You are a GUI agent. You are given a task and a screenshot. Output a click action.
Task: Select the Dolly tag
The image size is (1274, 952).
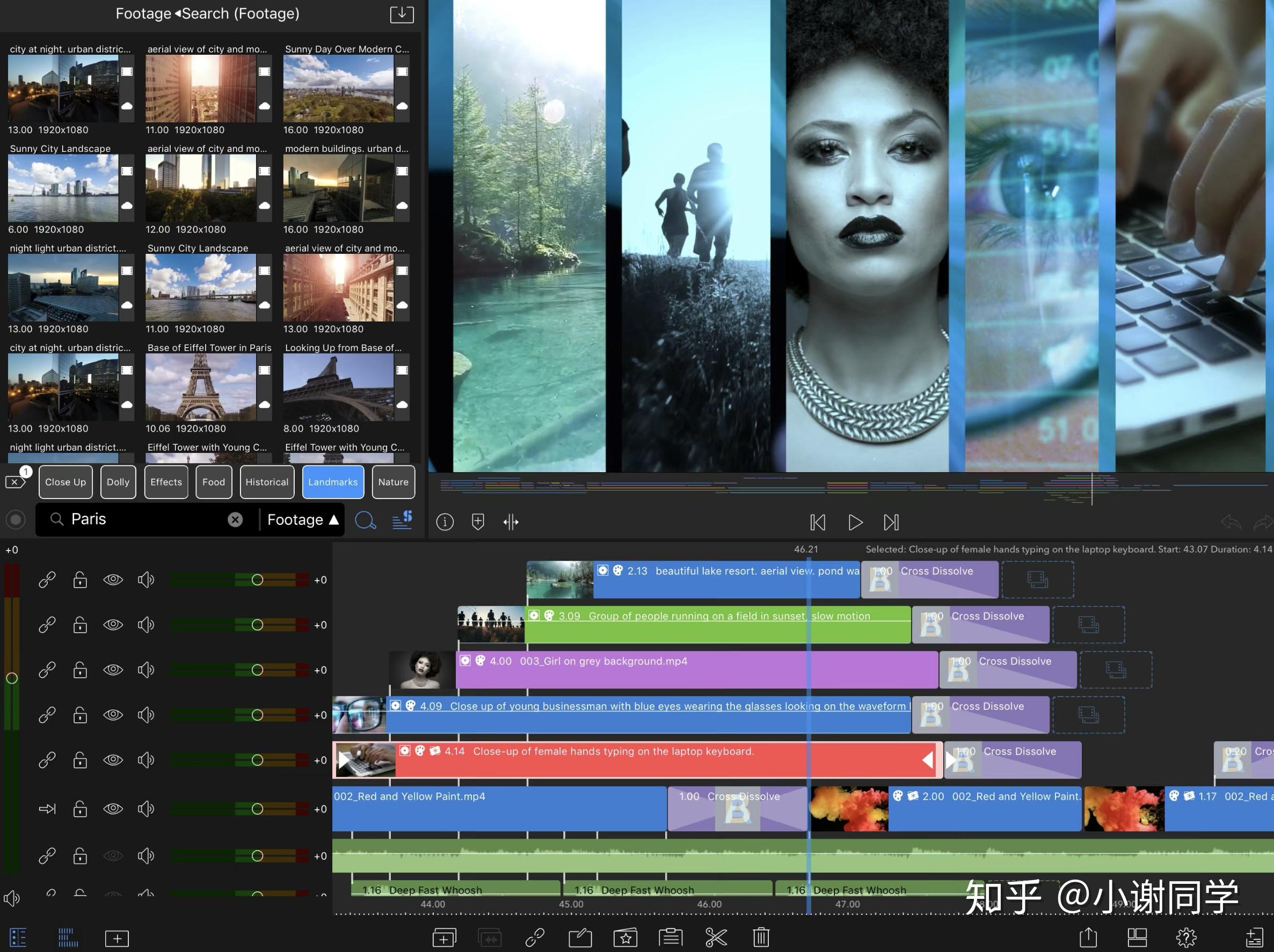[118, 482]
